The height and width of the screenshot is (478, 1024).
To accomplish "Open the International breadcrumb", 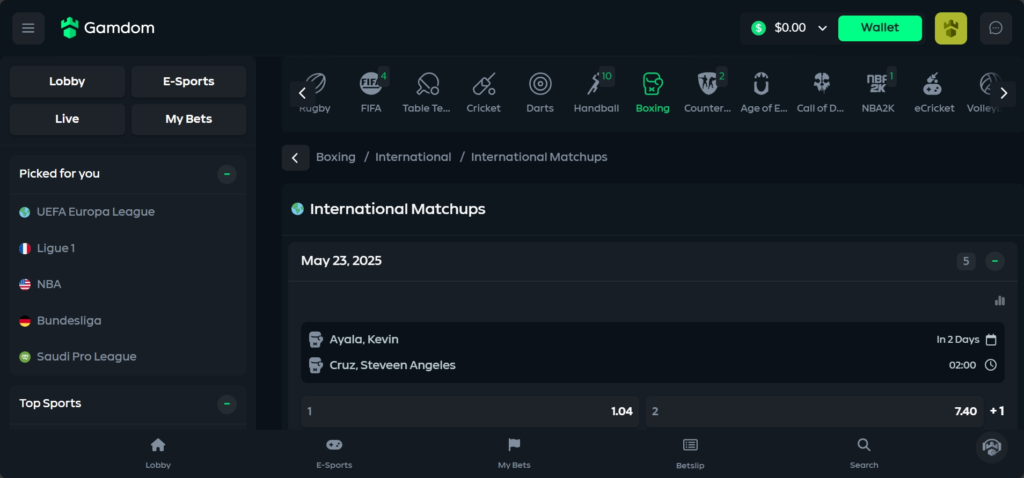I will coord(413,157).
